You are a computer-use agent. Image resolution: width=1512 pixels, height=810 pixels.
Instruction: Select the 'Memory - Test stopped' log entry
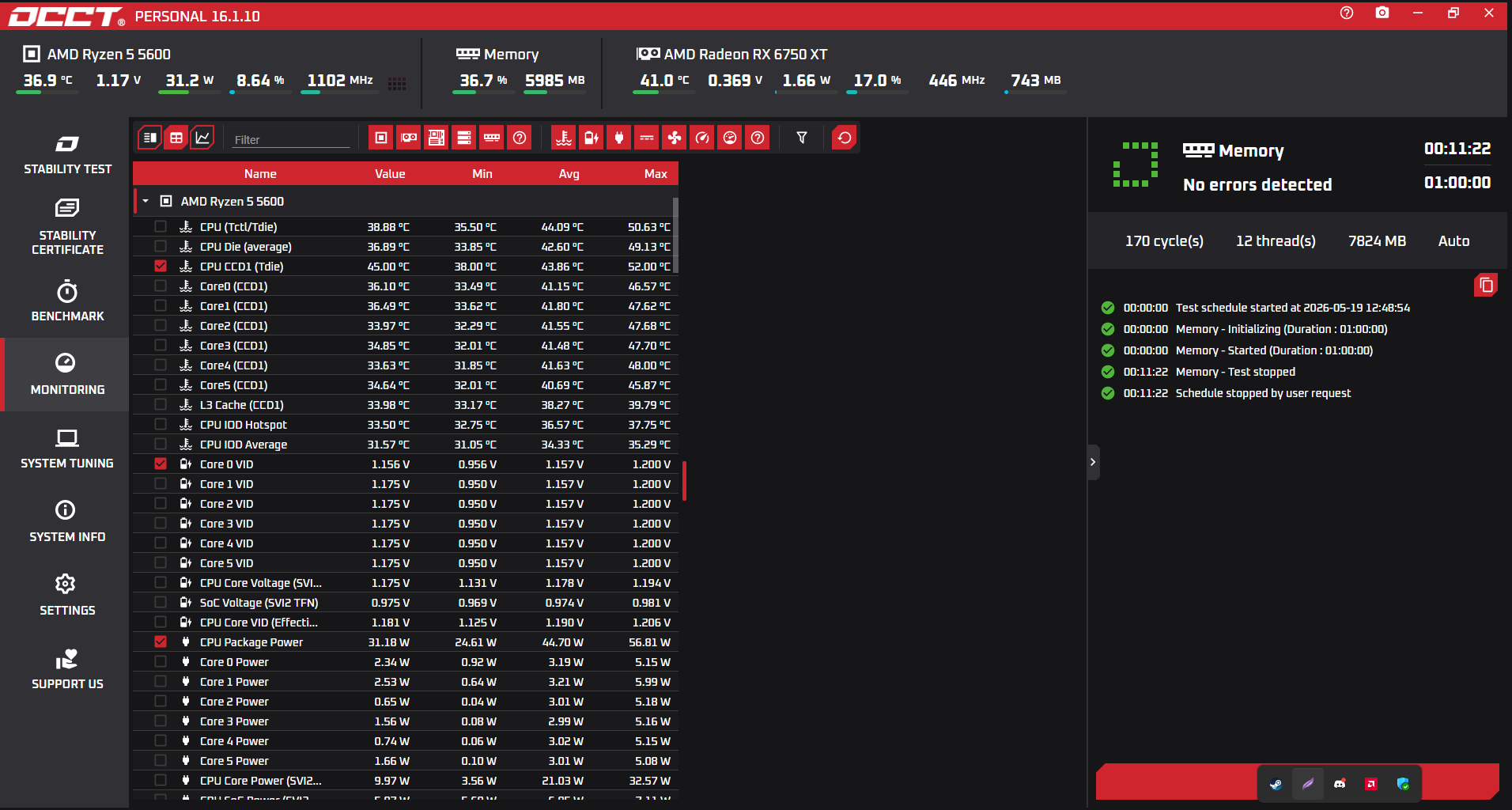tap(1235, 372)
